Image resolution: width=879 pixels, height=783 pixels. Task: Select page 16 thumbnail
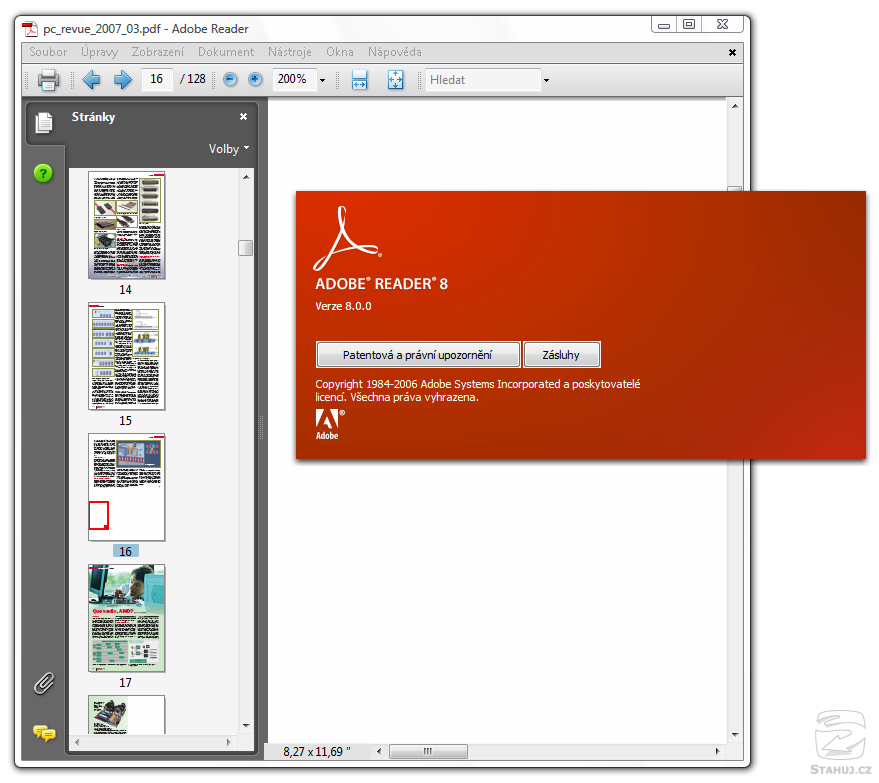(126, 487)
